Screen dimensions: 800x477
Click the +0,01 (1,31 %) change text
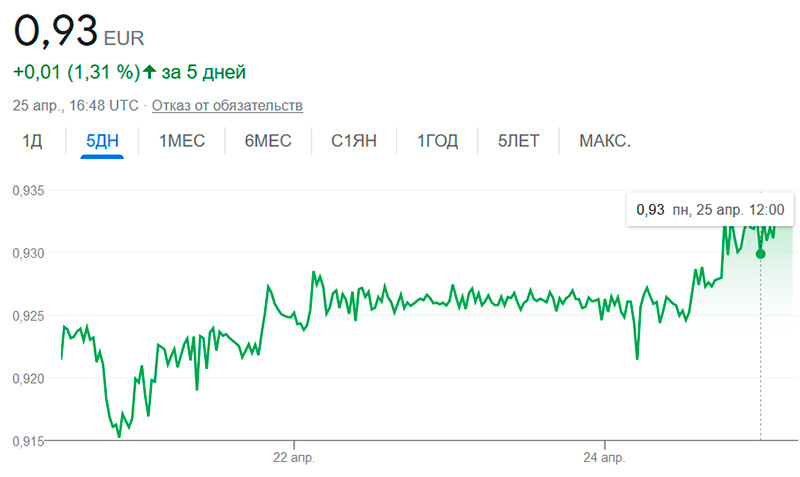(x=75, y=72)
